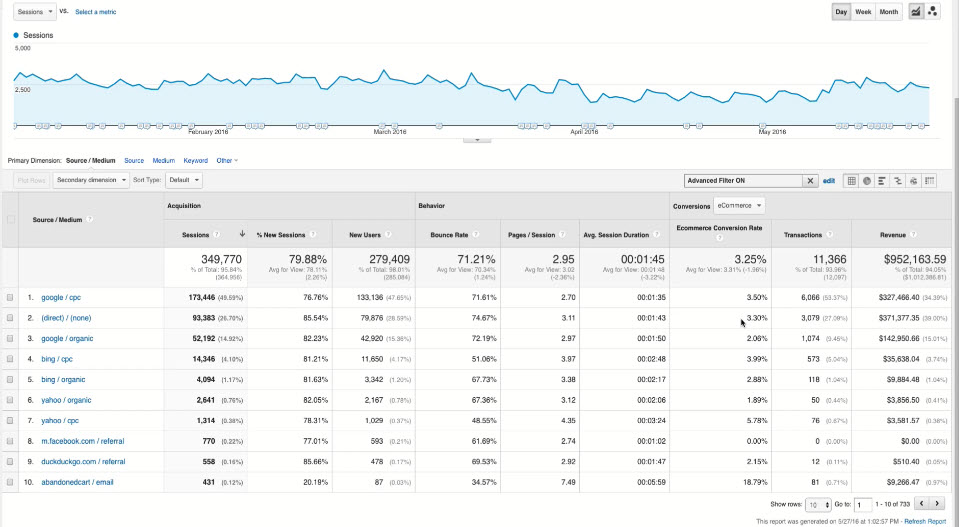Switch to line chart view icon

point(916,12)
